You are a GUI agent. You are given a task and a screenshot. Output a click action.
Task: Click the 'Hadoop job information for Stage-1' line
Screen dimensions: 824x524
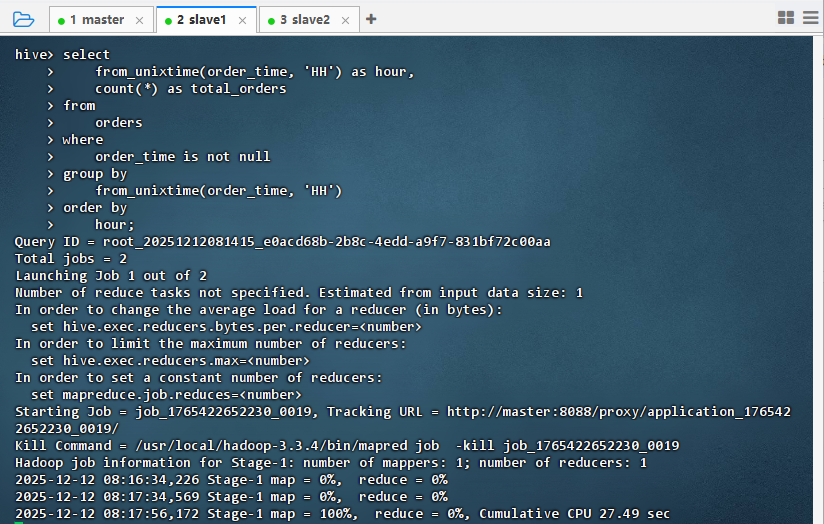(x=331, y=463)
